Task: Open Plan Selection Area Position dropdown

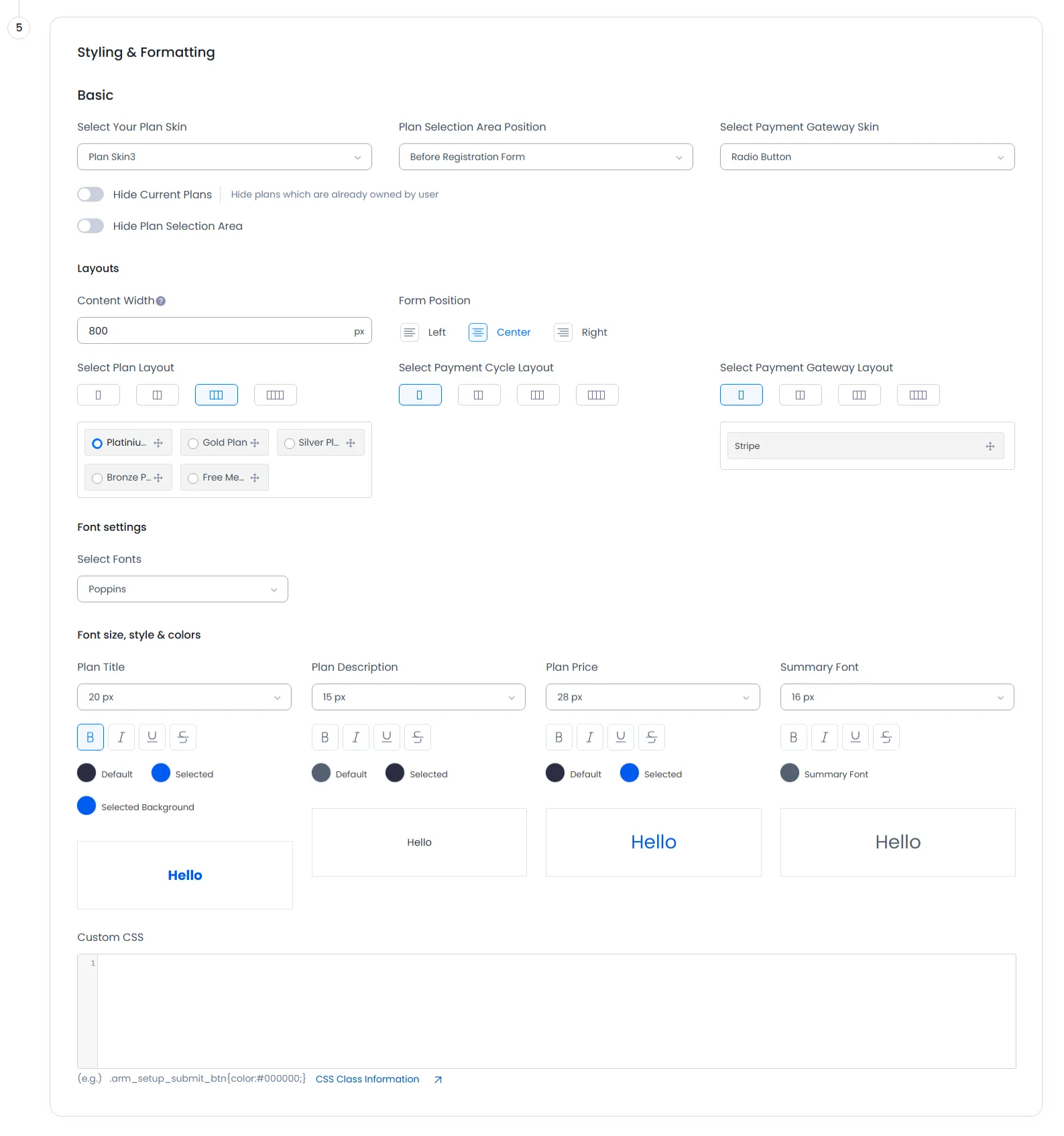Action: (546, 157)
